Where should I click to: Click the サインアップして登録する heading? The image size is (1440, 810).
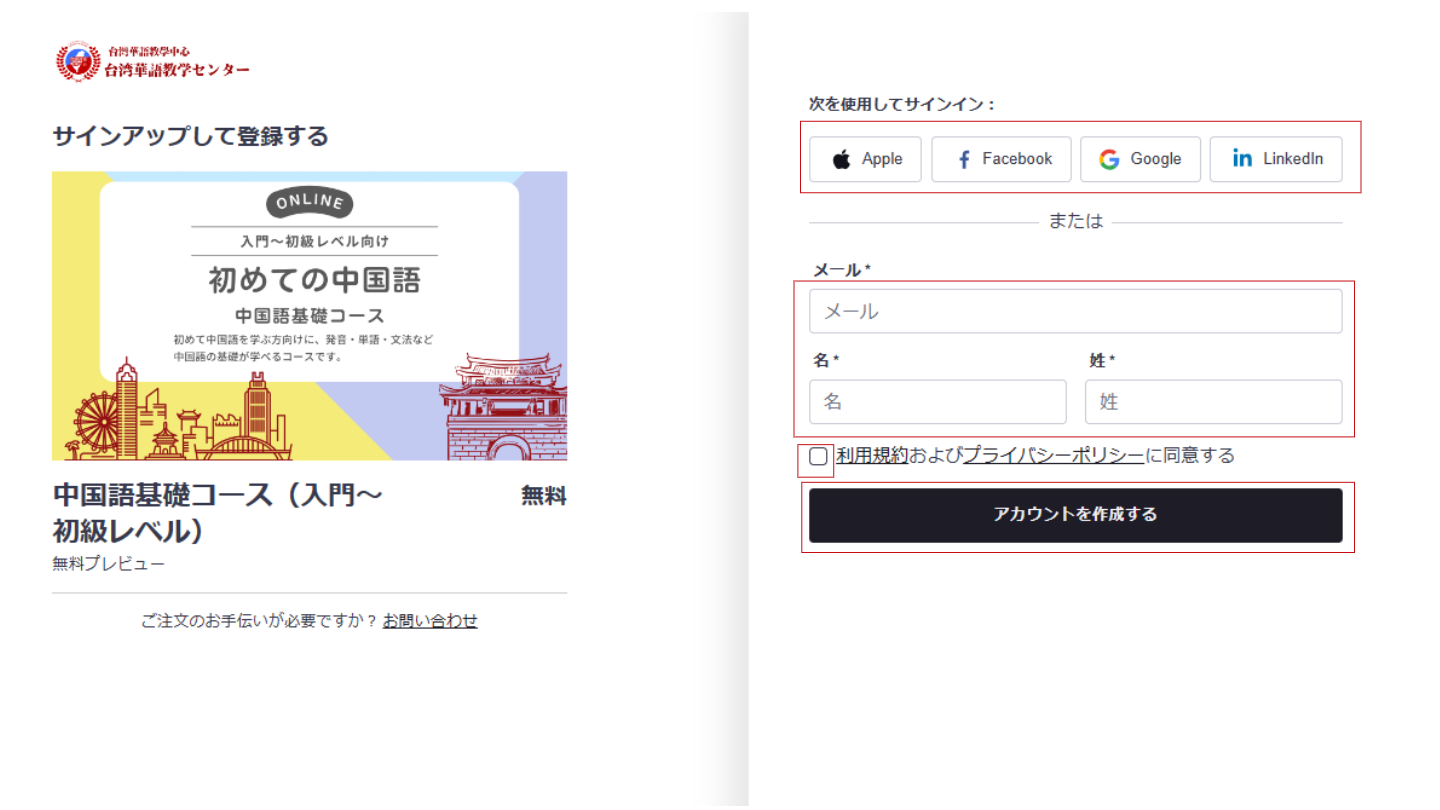click(190, 136)
